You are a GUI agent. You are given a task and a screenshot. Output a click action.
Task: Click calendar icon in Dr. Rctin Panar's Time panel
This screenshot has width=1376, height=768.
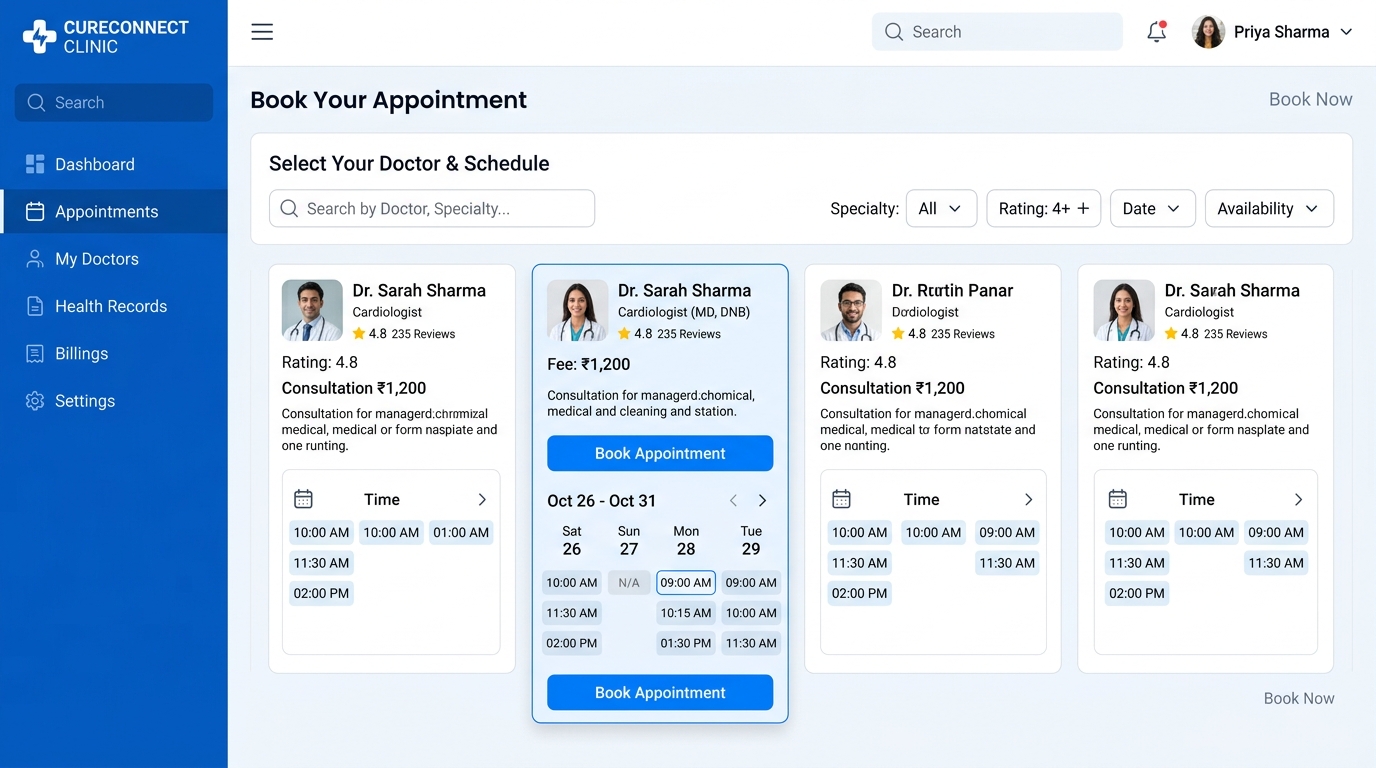(842, 499)
